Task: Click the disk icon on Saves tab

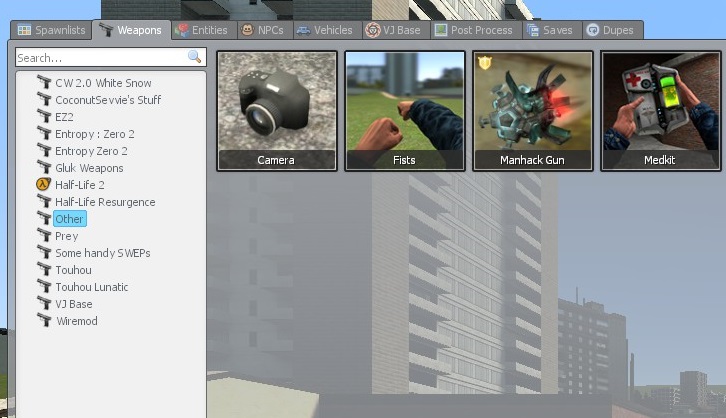Action: point(533,30)
